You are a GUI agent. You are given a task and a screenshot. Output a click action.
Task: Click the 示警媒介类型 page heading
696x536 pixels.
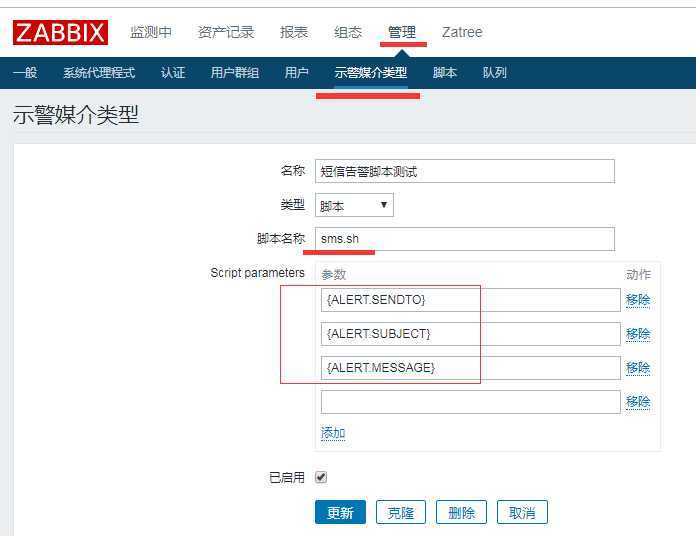pos(76,115)
